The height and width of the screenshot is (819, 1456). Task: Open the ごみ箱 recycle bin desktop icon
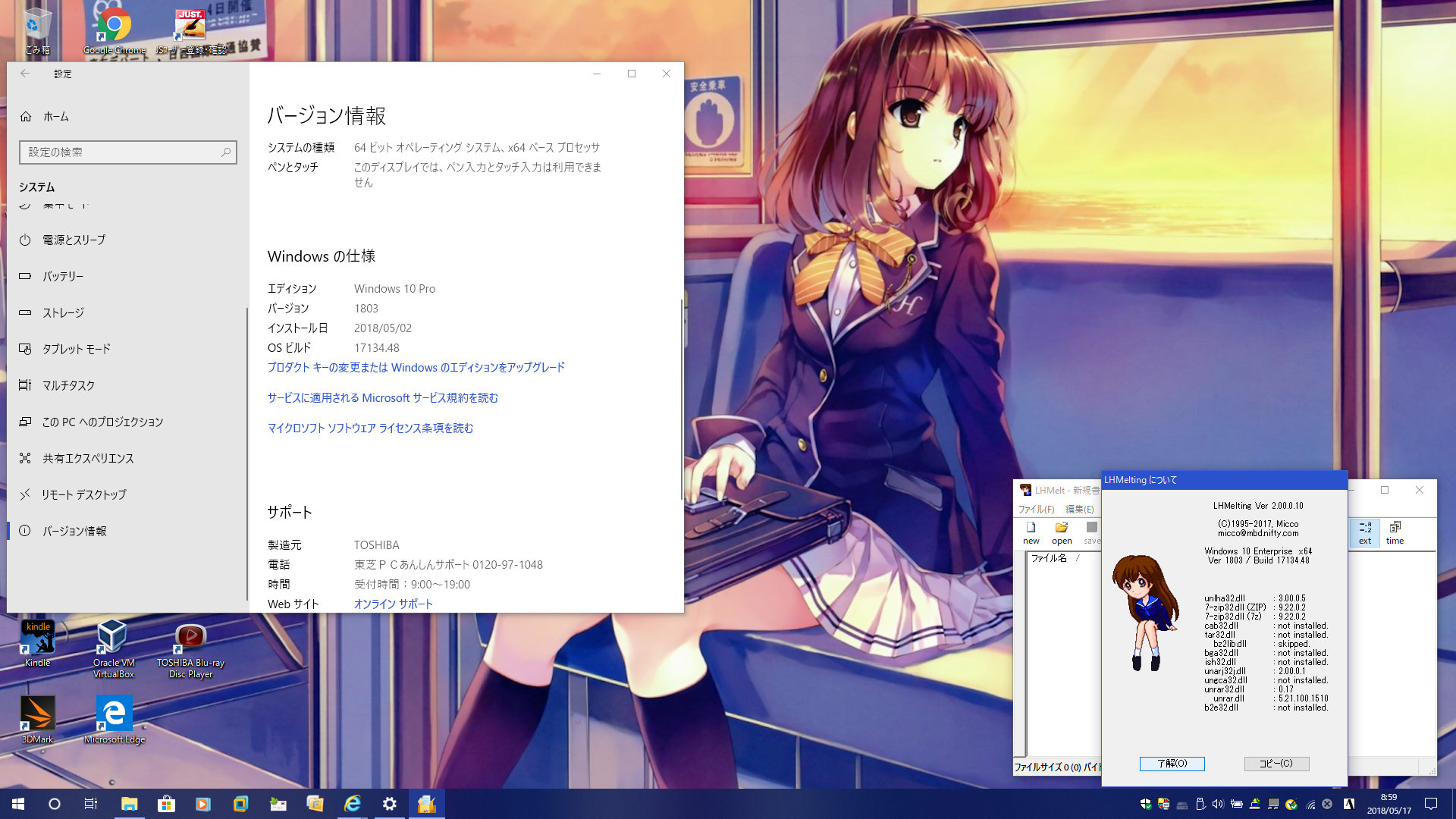point(37,30)
